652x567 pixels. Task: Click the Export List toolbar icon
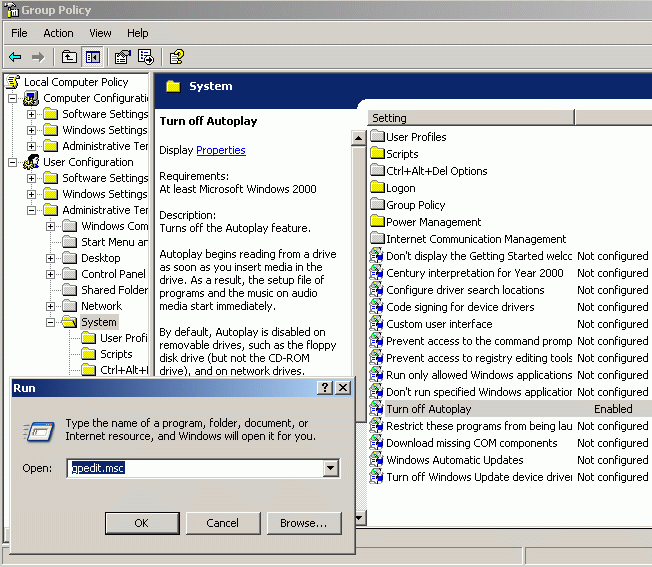click(145, 57)
